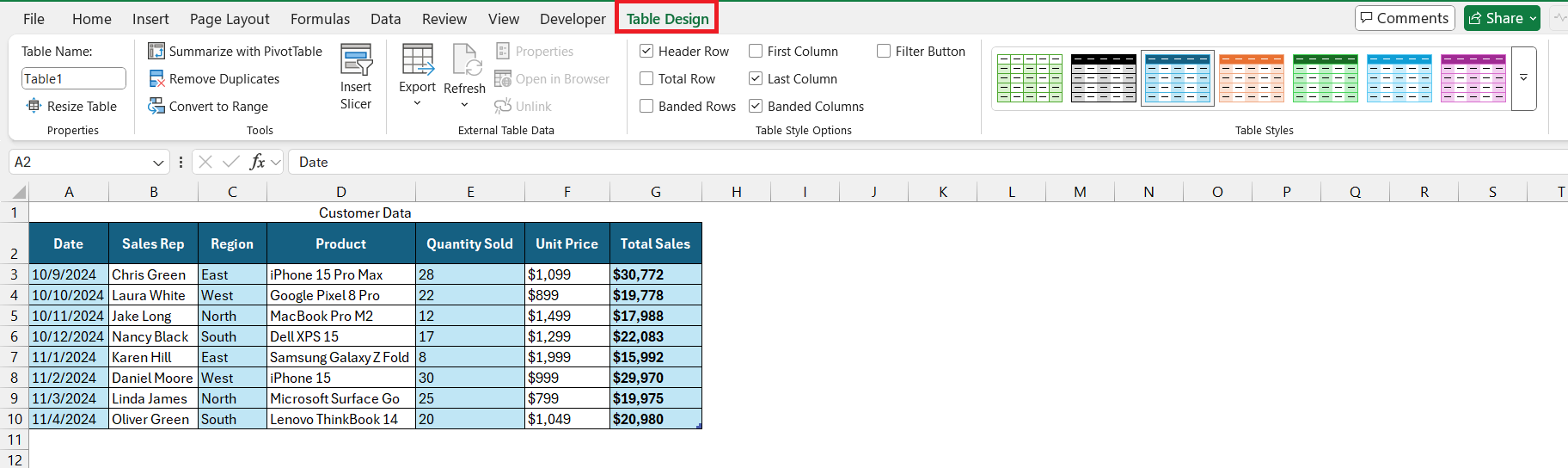Switch to the Data tab
This screenshot has width=1568, height=468.
coord(386,19)
